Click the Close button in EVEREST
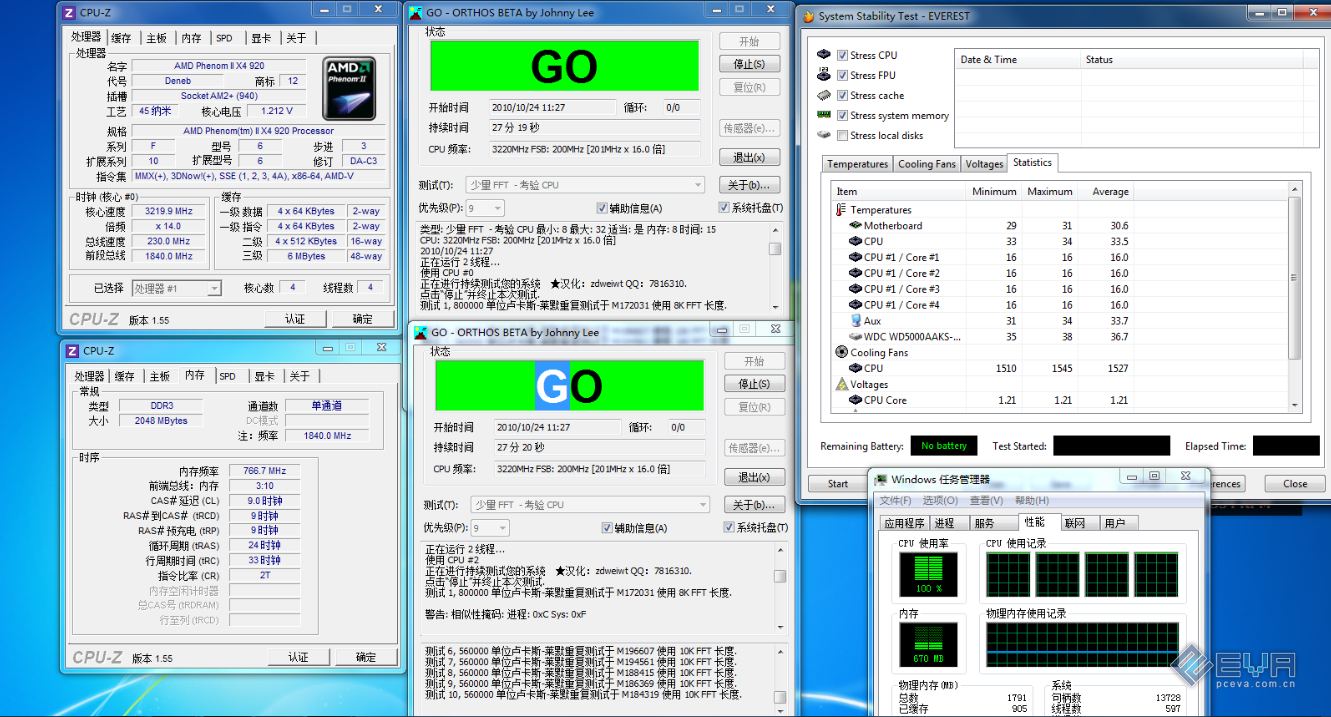The width and height of the screenshot is (1331, 717). click(x=1295, y=484)
